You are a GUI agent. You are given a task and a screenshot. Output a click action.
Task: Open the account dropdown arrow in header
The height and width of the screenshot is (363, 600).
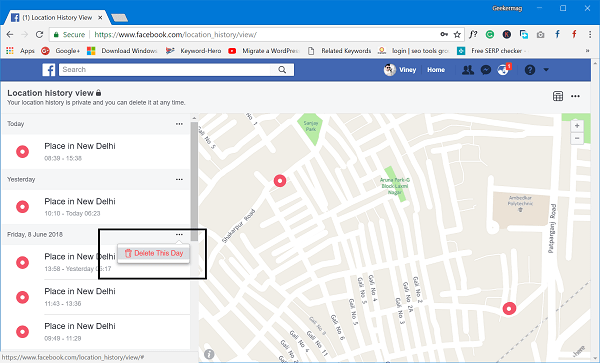click(546, 70)
